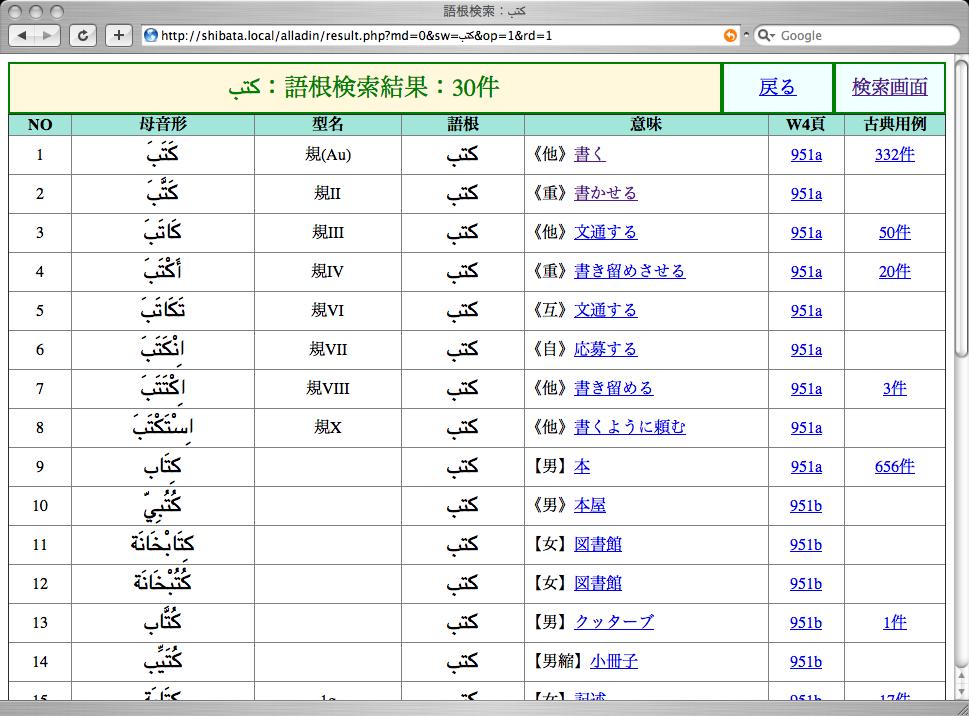Click the globe site icon in address bar
The image size is (969, 716).
coord(151,35)
